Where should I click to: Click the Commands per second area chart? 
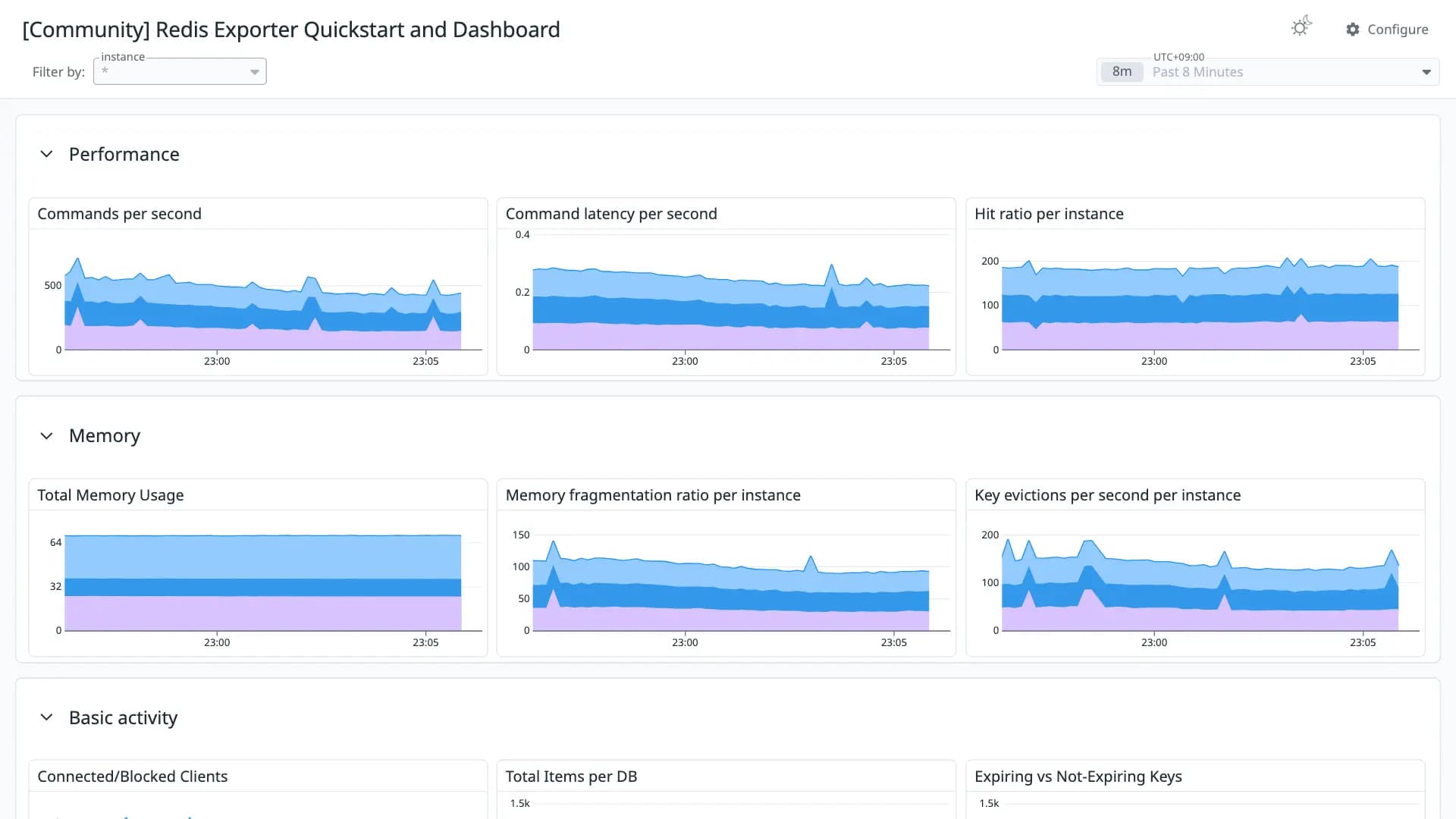tap(263, 303)
